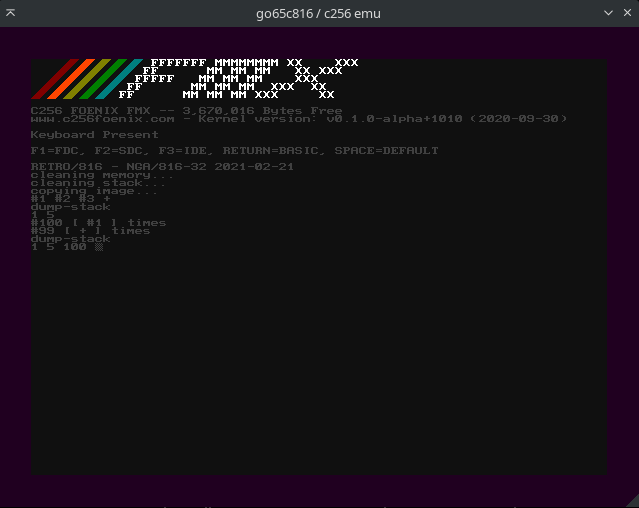Screen dimensions: 639x508
Task: Click the "1 5 100" stack output line
Action: click(59, 247)
